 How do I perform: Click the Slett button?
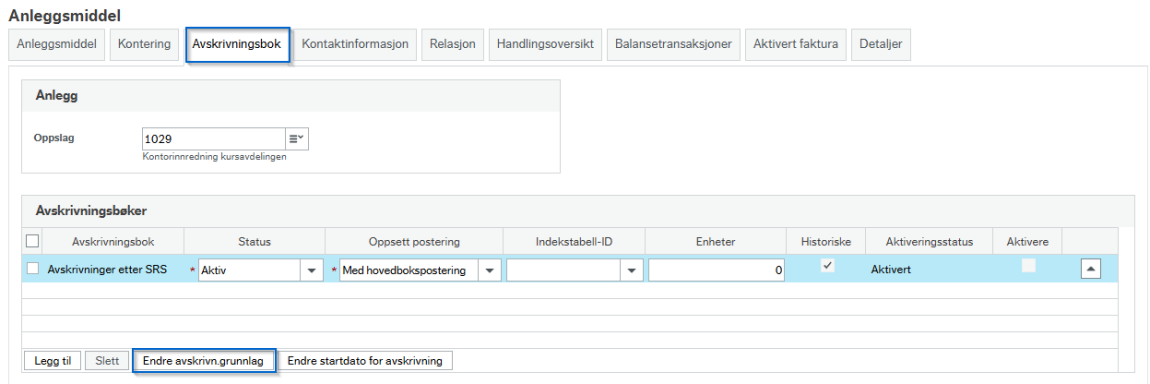[x=107, y=361]
